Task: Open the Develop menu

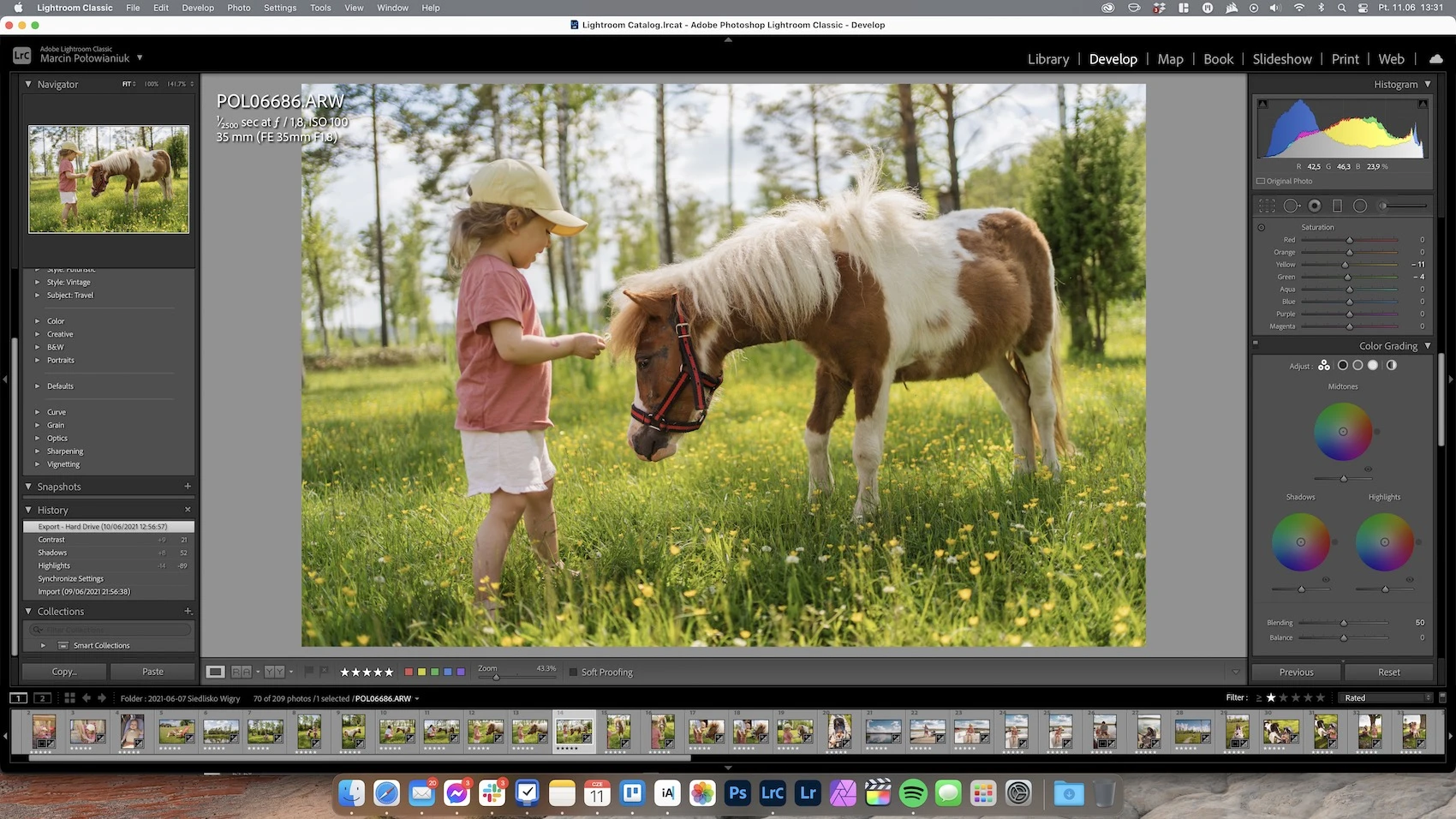Action: pyautogui.click(x=198, y=8)
